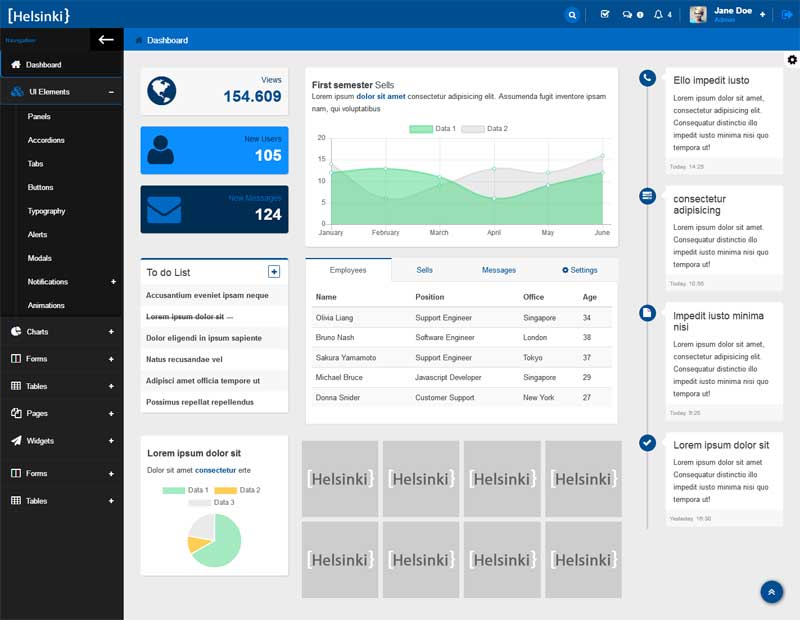Open the Typography sidebar link
The image size is (800, 620).
(46, 211)
